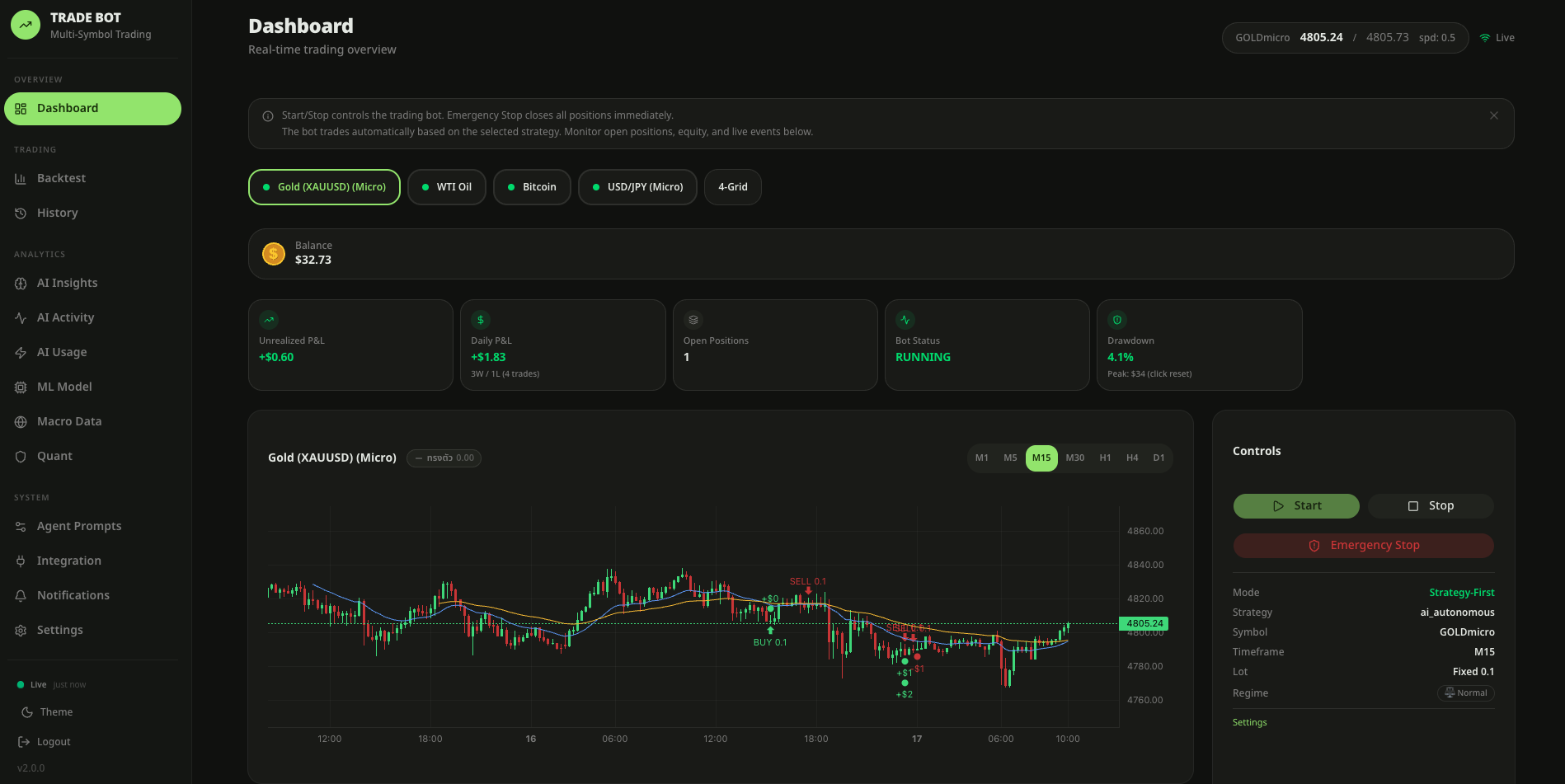Open AI Insights analytics
Image resolution: width=1565 pixels, height=784 pixels.
click(x=92, y=283)
